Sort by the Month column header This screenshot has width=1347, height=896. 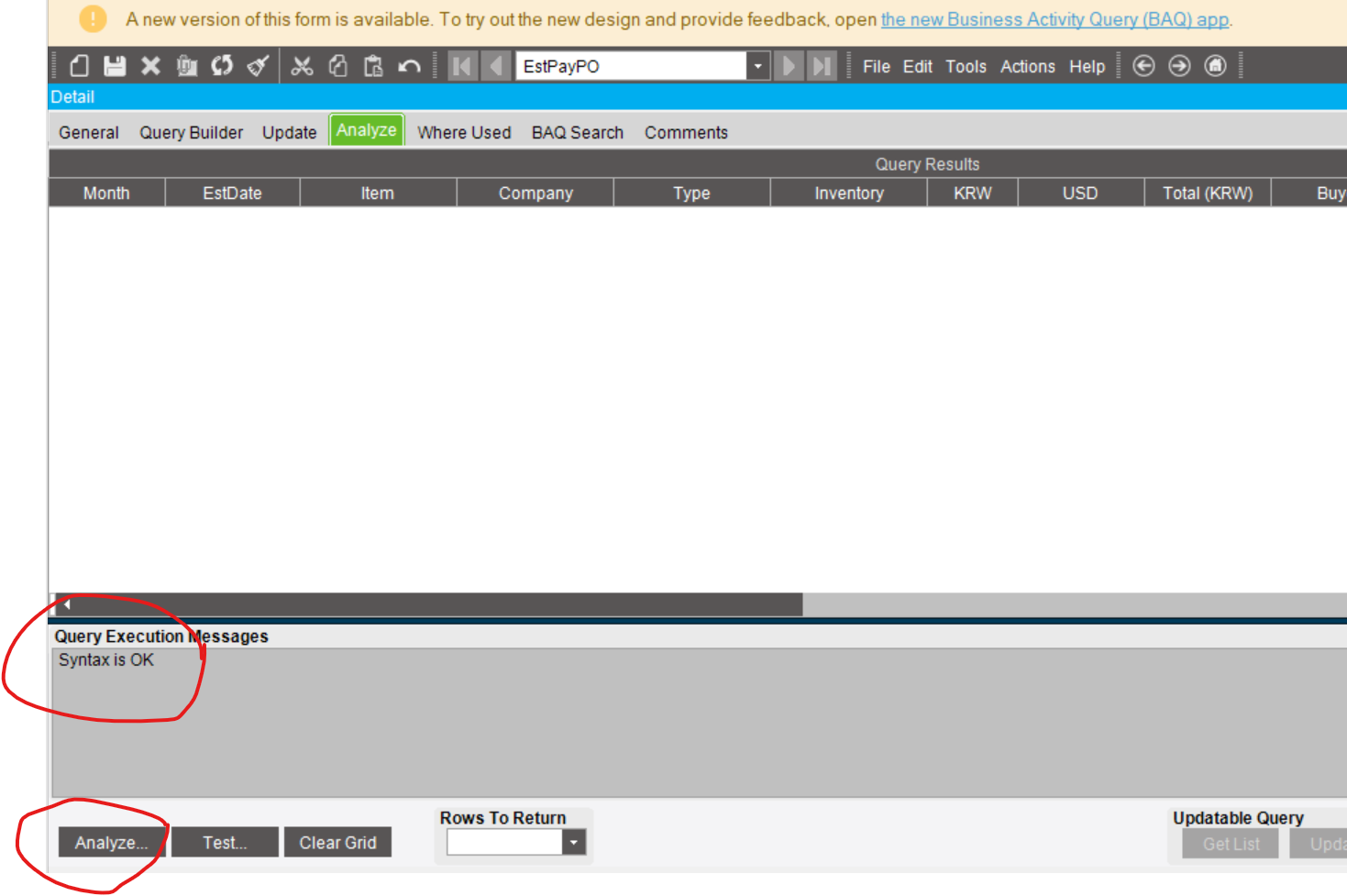106,194
